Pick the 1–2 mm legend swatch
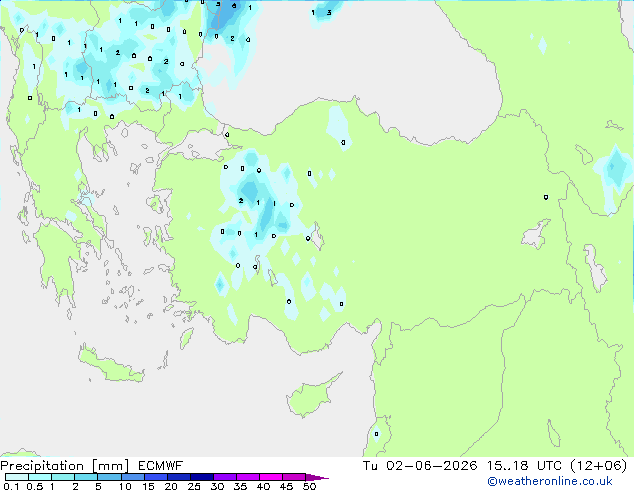The image size is (634, 490). (63, 477)
